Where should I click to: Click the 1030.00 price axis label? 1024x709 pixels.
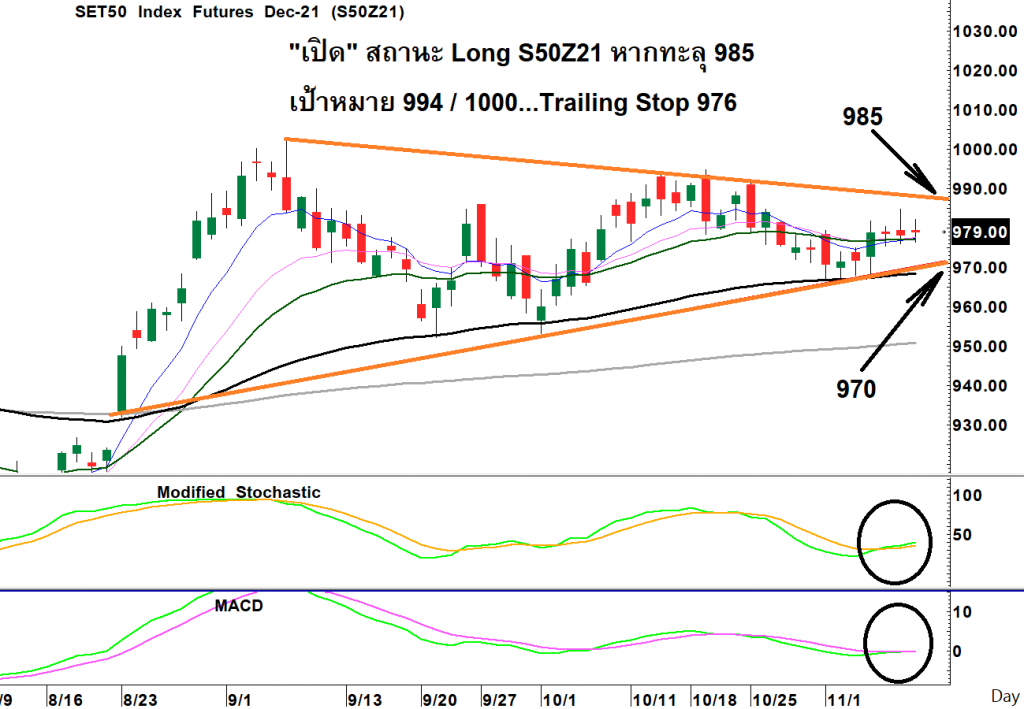(x=985, y=31)
